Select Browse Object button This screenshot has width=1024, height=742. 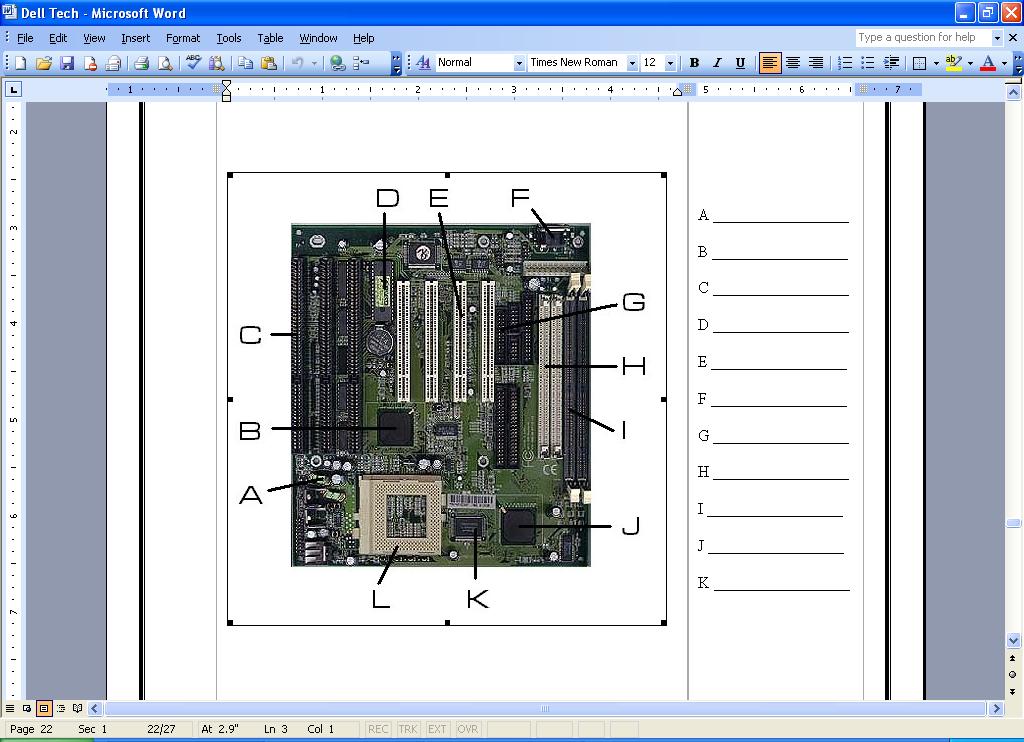click(1013, 675)
